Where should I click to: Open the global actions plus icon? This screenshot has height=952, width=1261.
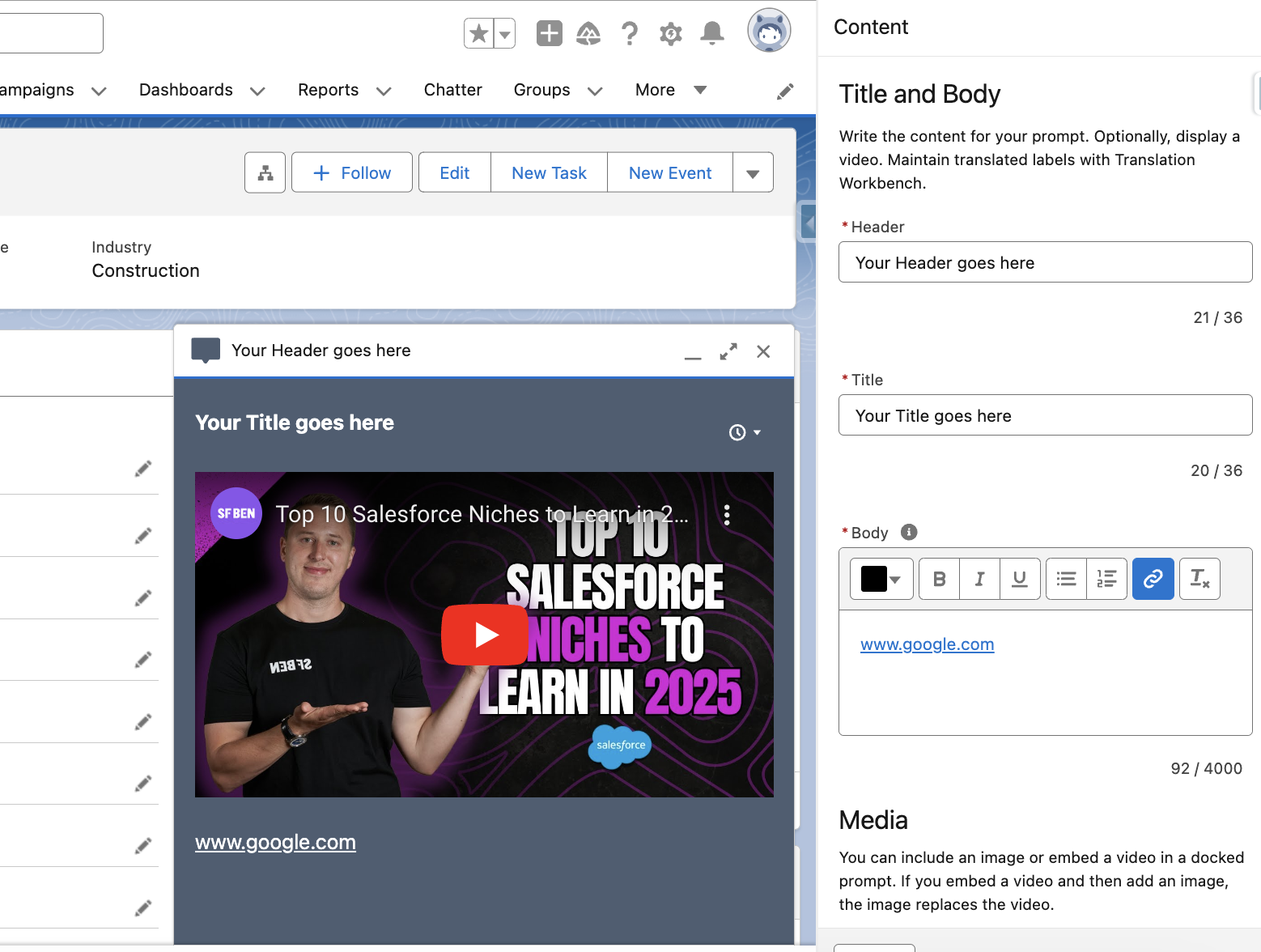[549, 33]
